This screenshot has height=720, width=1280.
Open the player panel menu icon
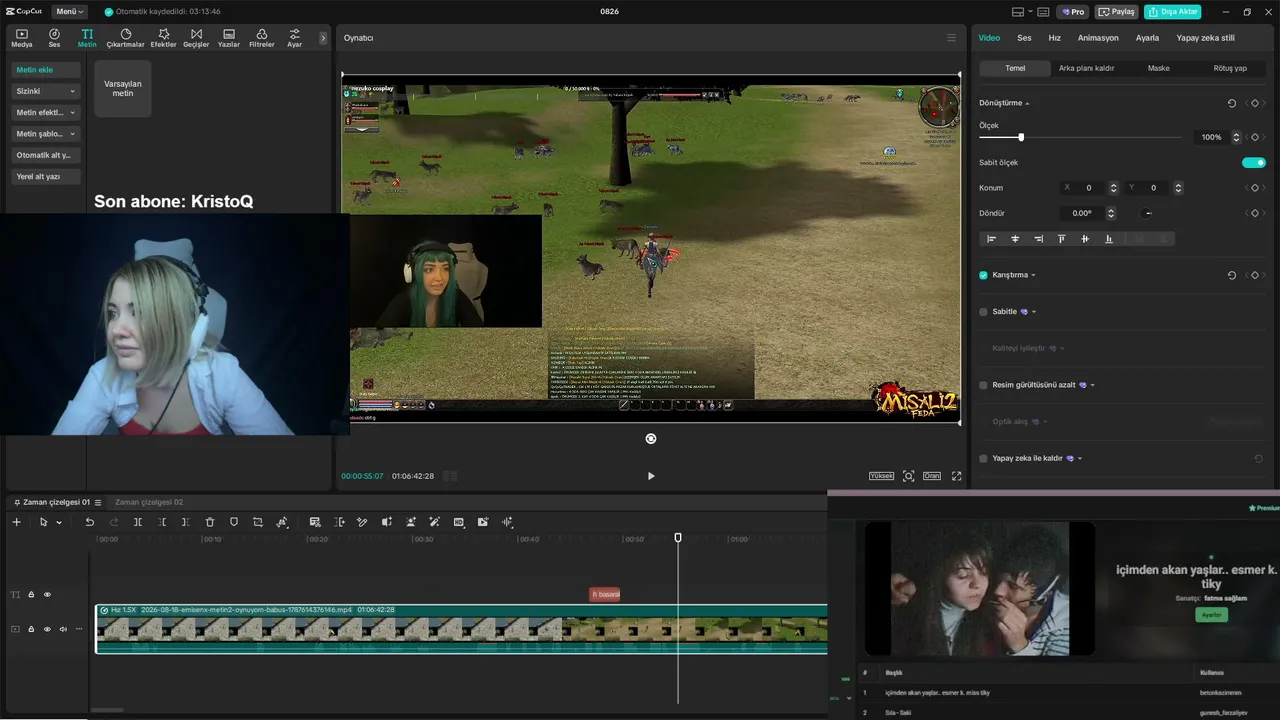pyautogui.click(x=951, y=38)
